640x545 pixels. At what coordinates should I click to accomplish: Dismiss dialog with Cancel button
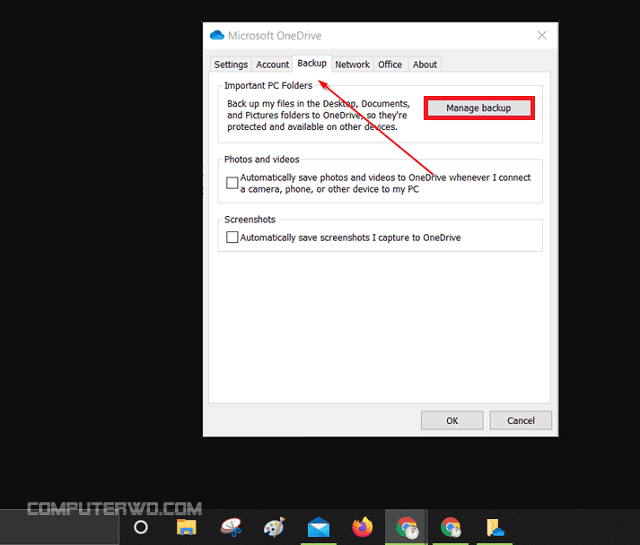tap(521, 420)
